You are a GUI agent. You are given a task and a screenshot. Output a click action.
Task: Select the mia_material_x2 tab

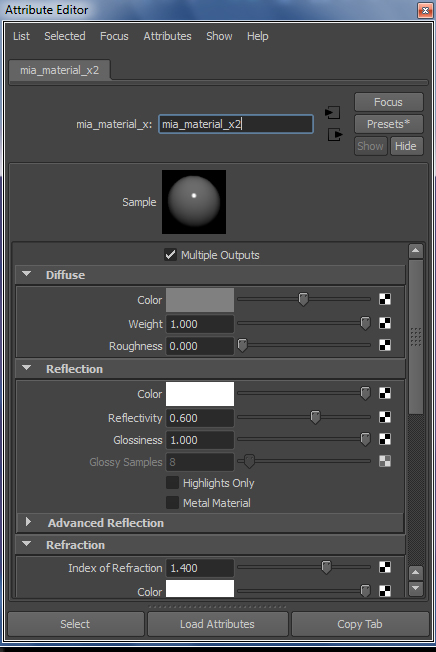point(59,70)
